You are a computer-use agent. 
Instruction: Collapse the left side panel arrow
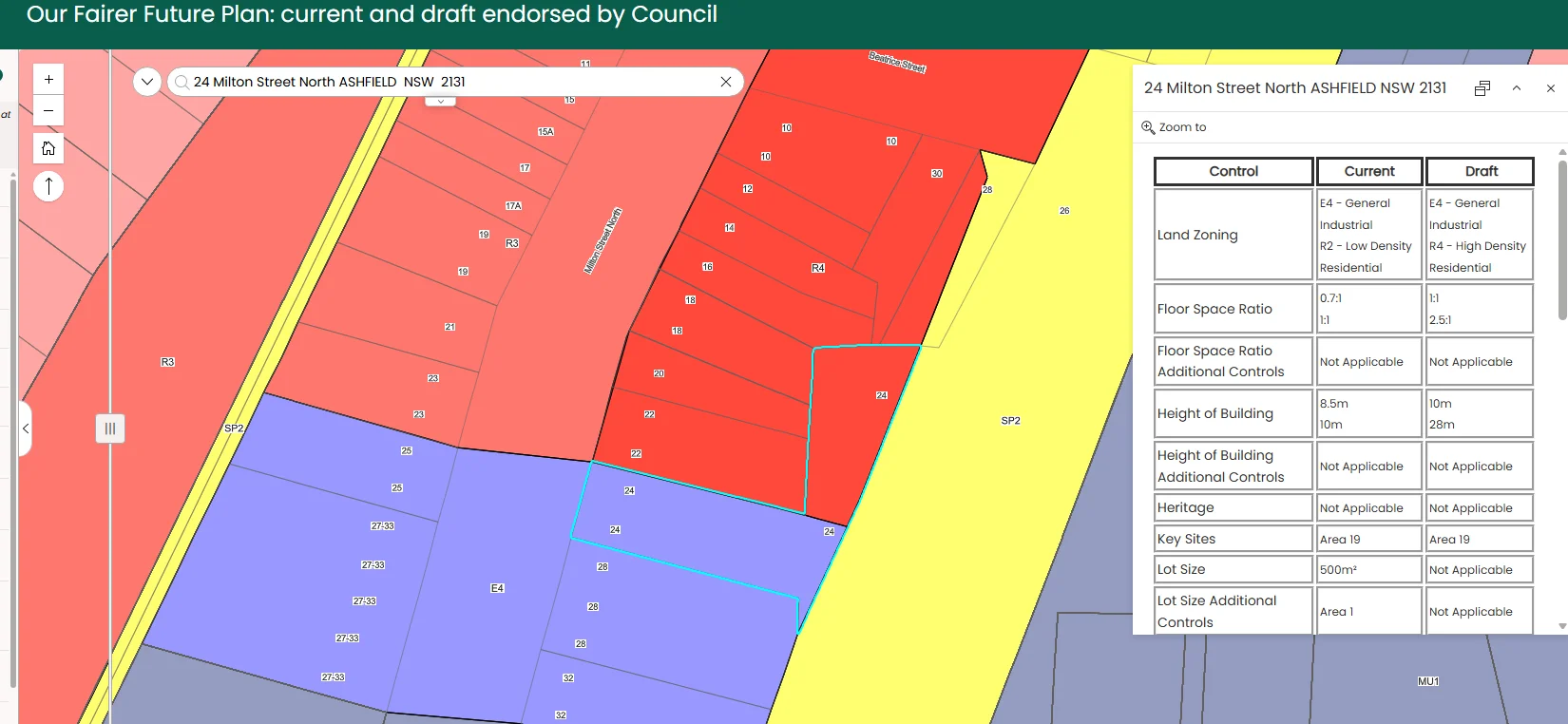click(26, 429)
